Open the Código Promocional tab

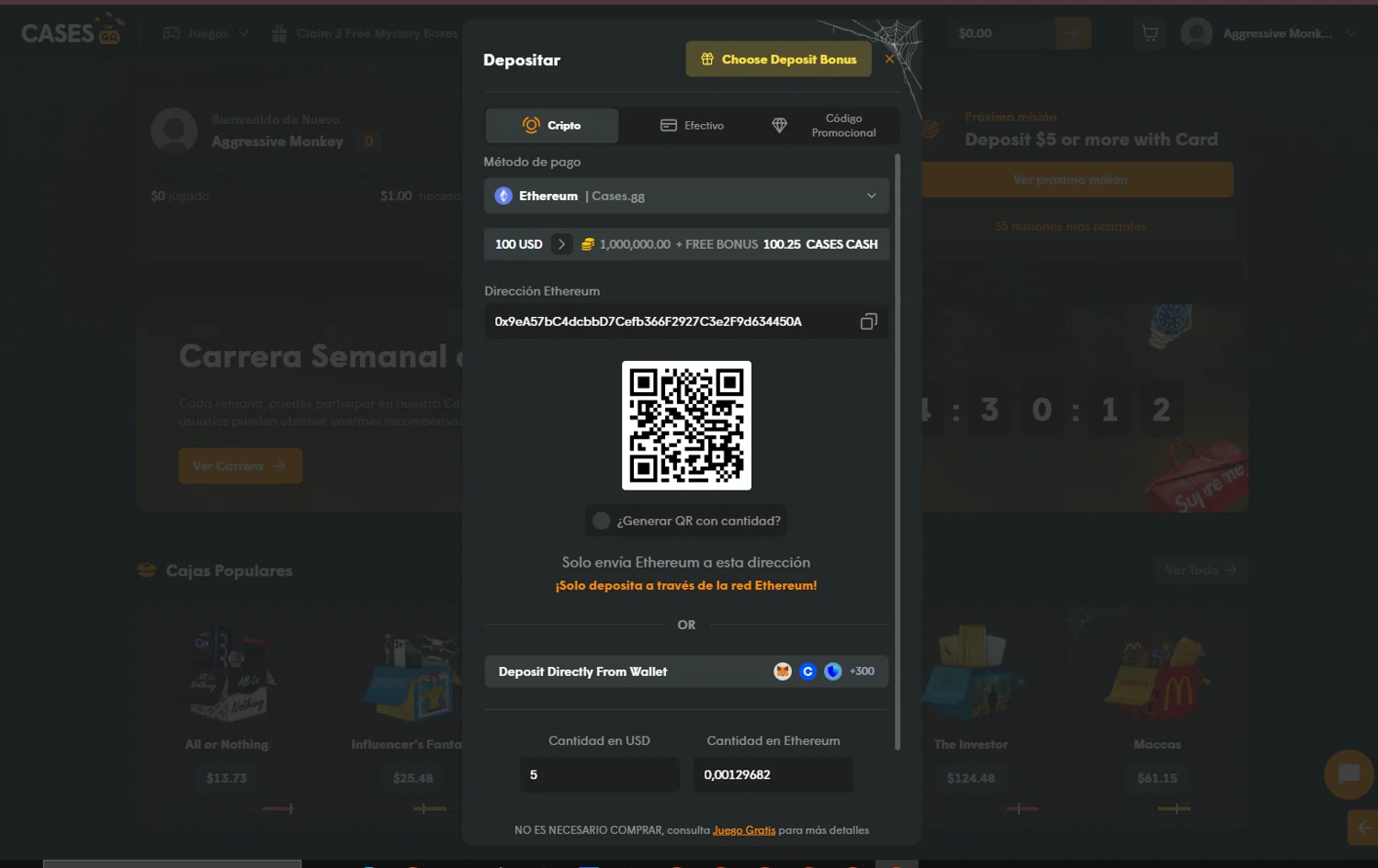(824, 125)
